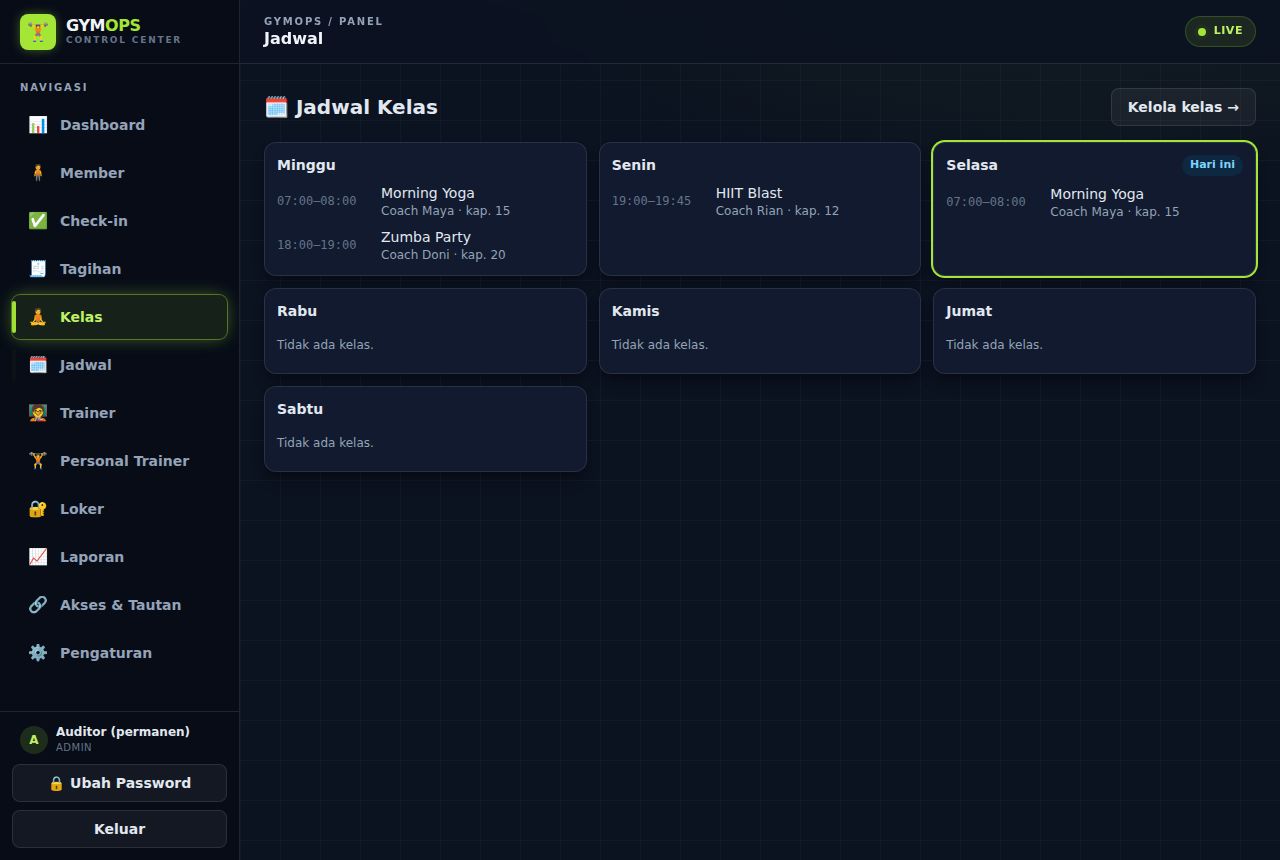The height and width of the screenshot is (860, 1280).
Task: Click the LIVE status badge
Action: point(1220,31)
